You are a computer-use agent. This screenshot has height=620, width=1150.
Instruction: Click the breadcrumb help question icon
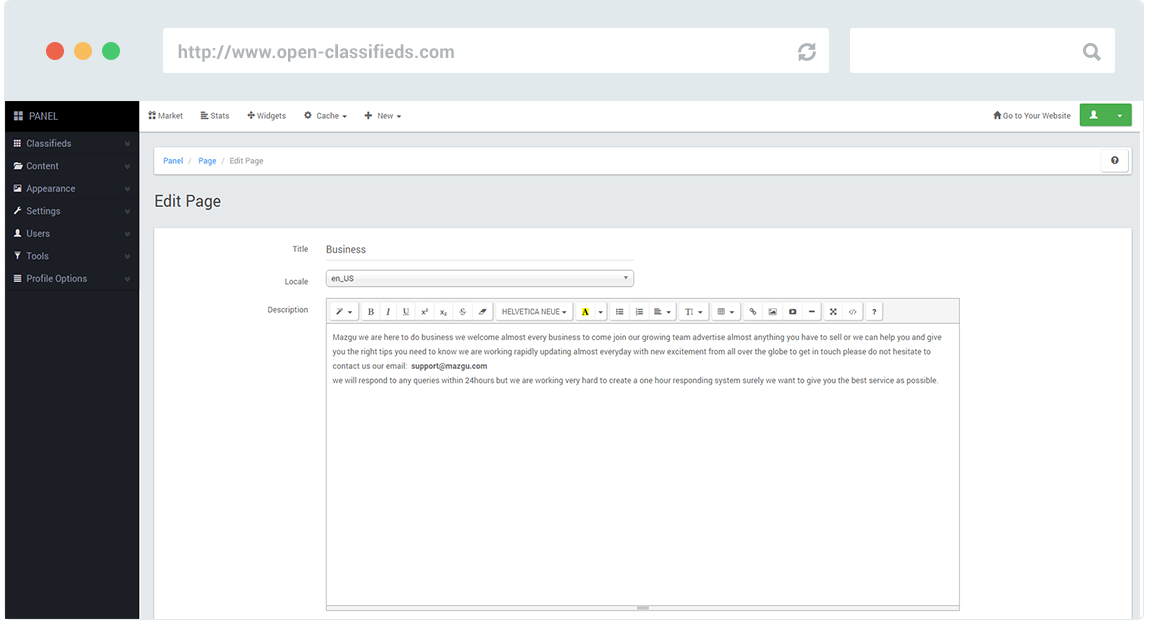pos(1115,161)
